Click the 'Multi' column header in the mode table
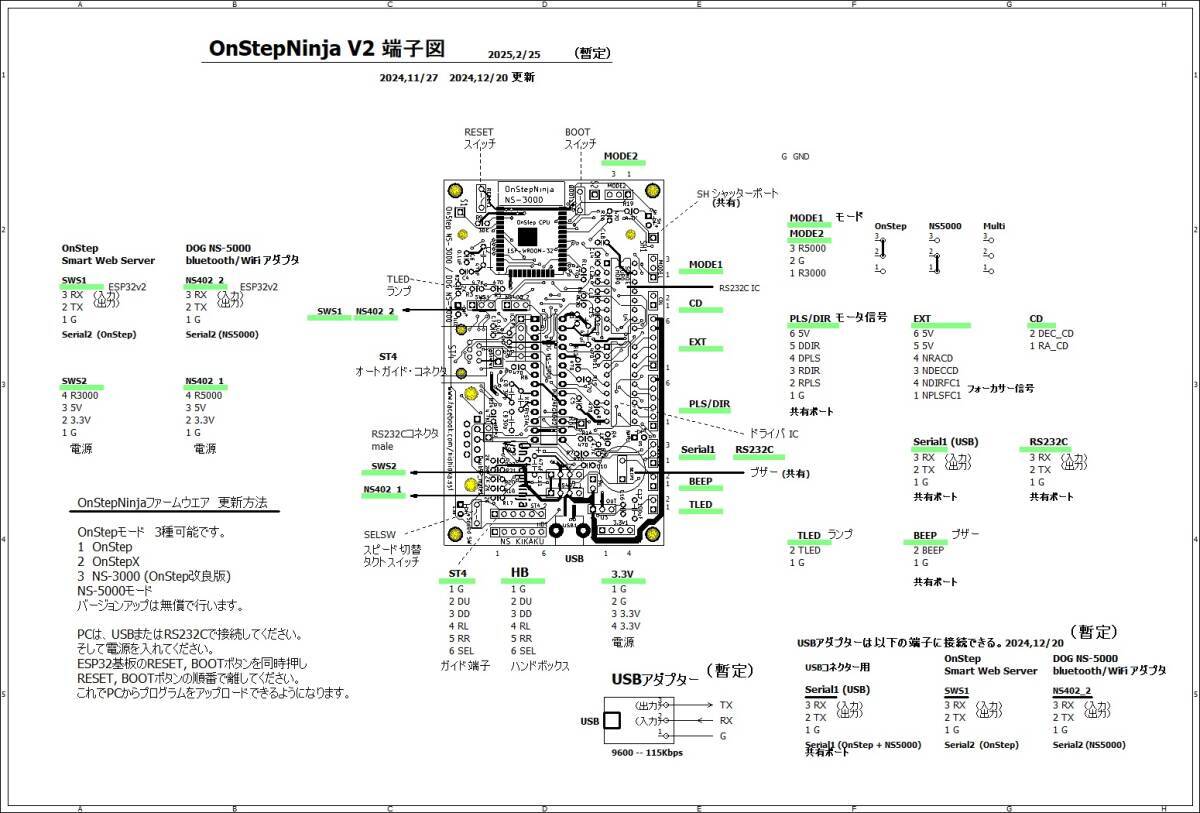This screenshot has width=1200, height=813. pos(994,226)
